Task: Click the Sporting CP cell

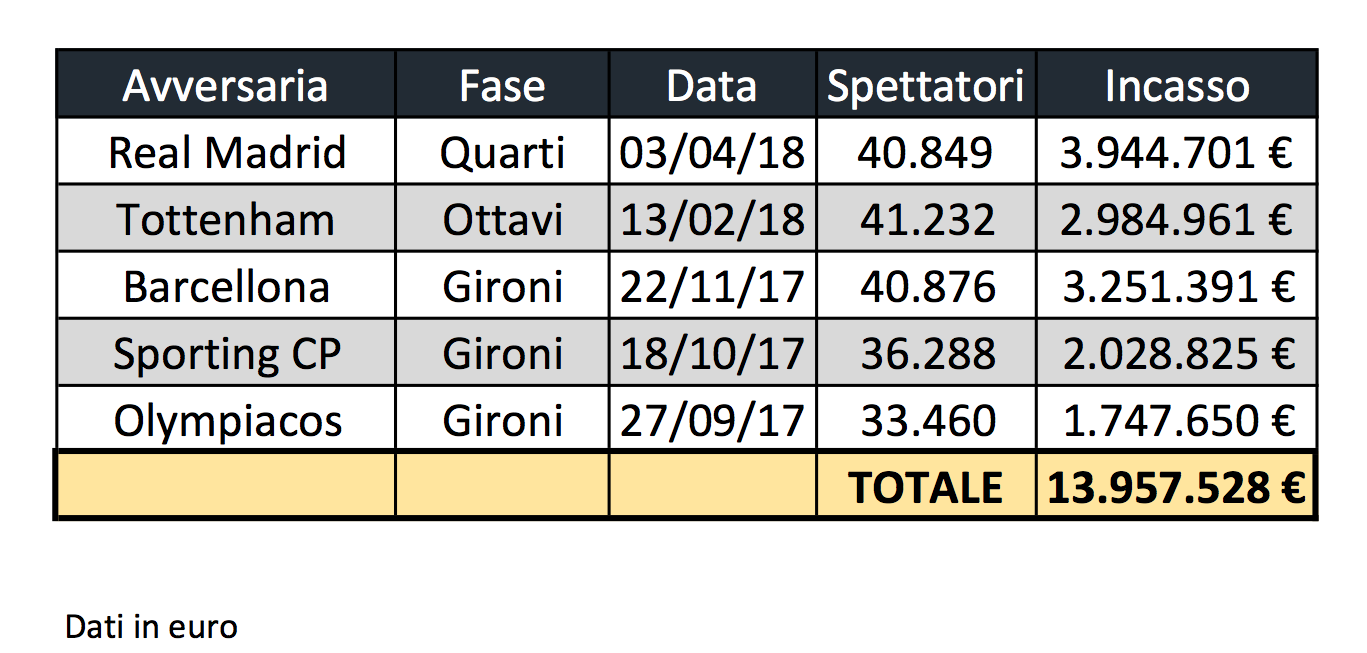Action: click(x=227, y=354)
